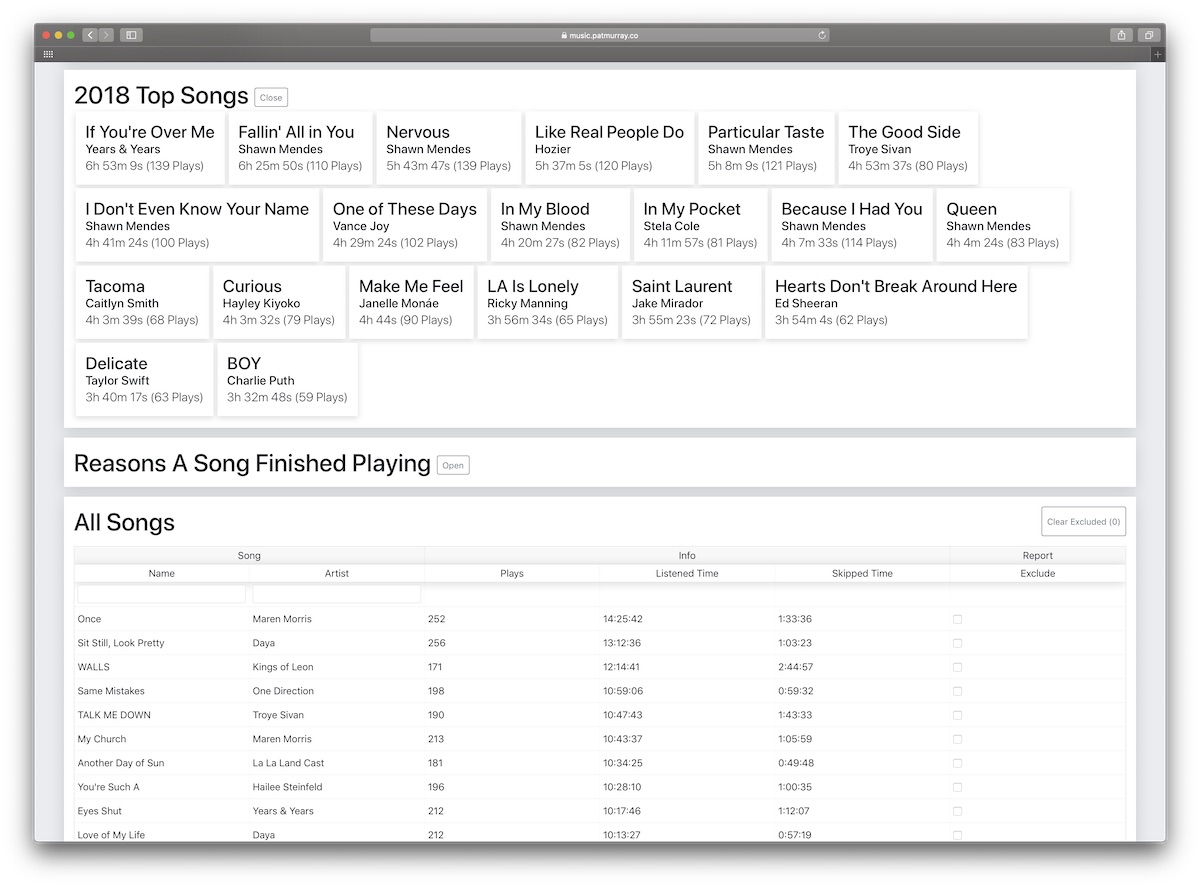Add a new tab with the plus icon

(1158, 54)
